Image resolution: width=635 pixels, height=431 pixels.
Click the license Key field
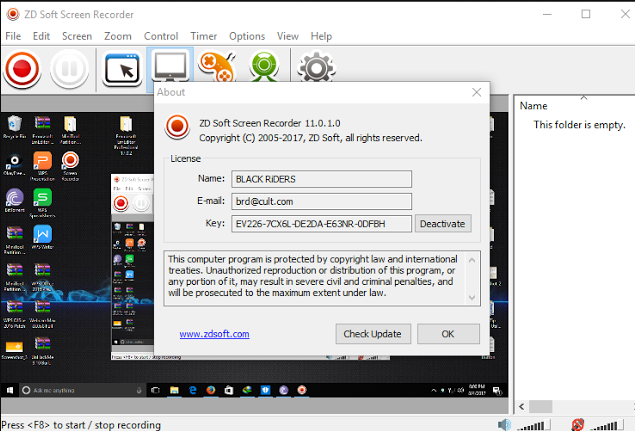(x=322, y=224)
